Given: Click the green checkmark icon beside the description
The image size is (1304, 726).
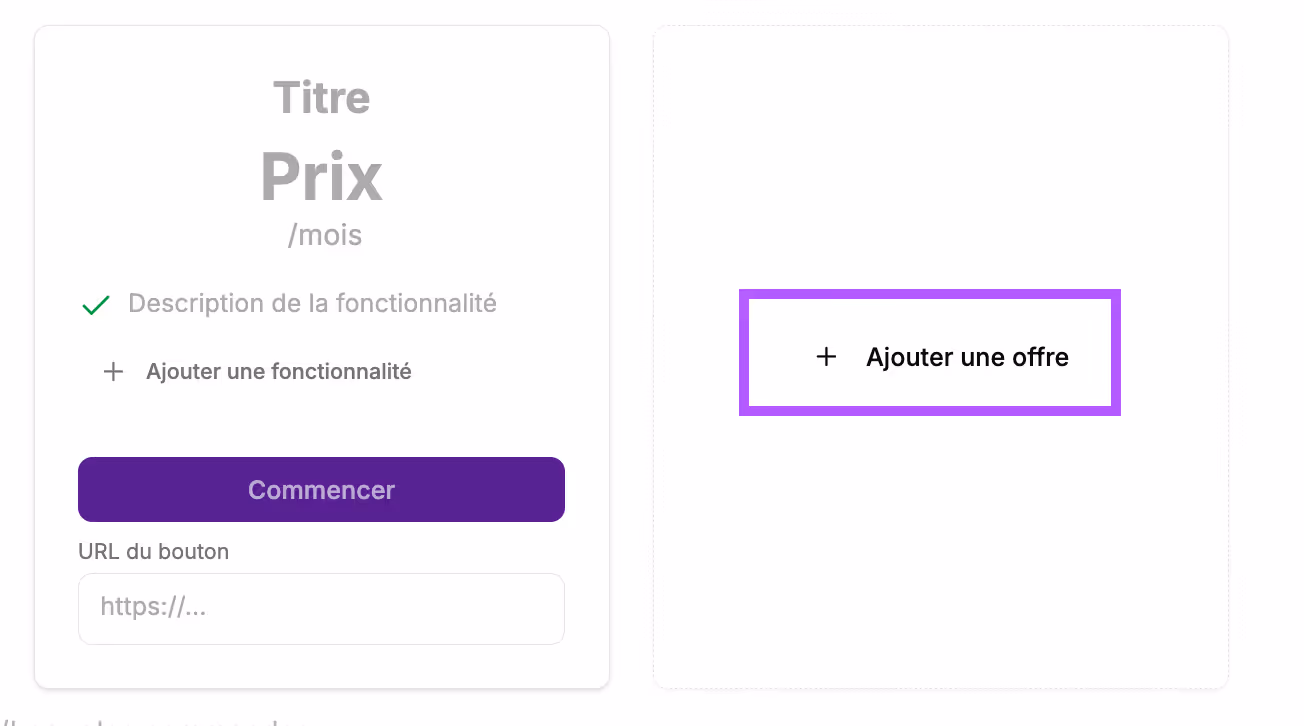Looking at the screenshot, I should (x=95, y=304).
